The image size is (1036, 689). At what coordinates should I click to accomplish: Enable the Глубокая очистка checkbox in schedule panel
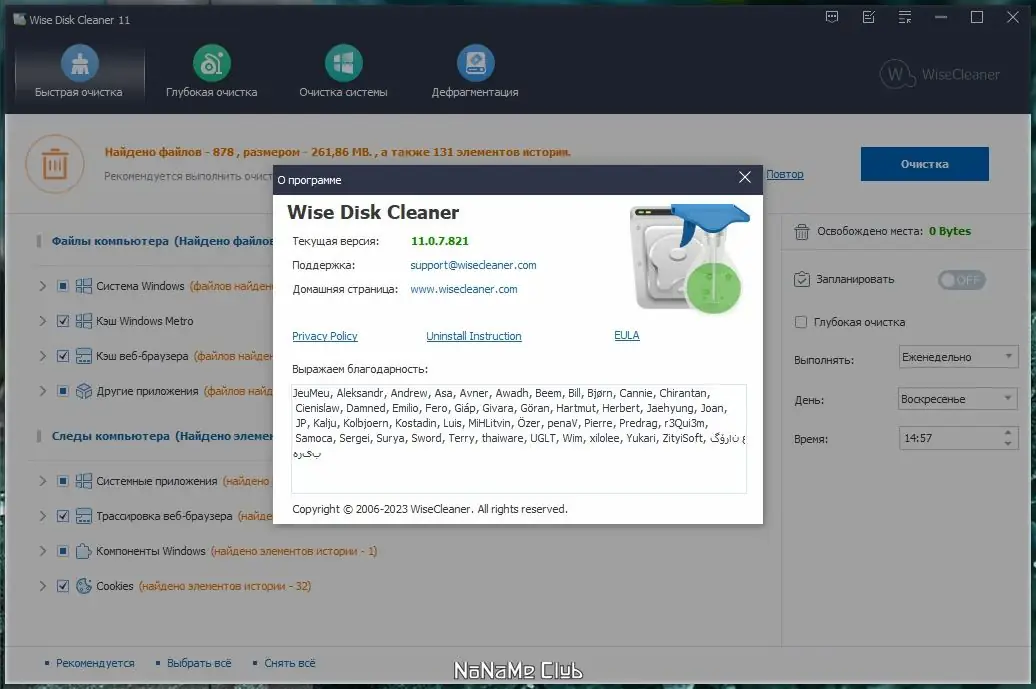pyautogui.click(x=801, y=322)
